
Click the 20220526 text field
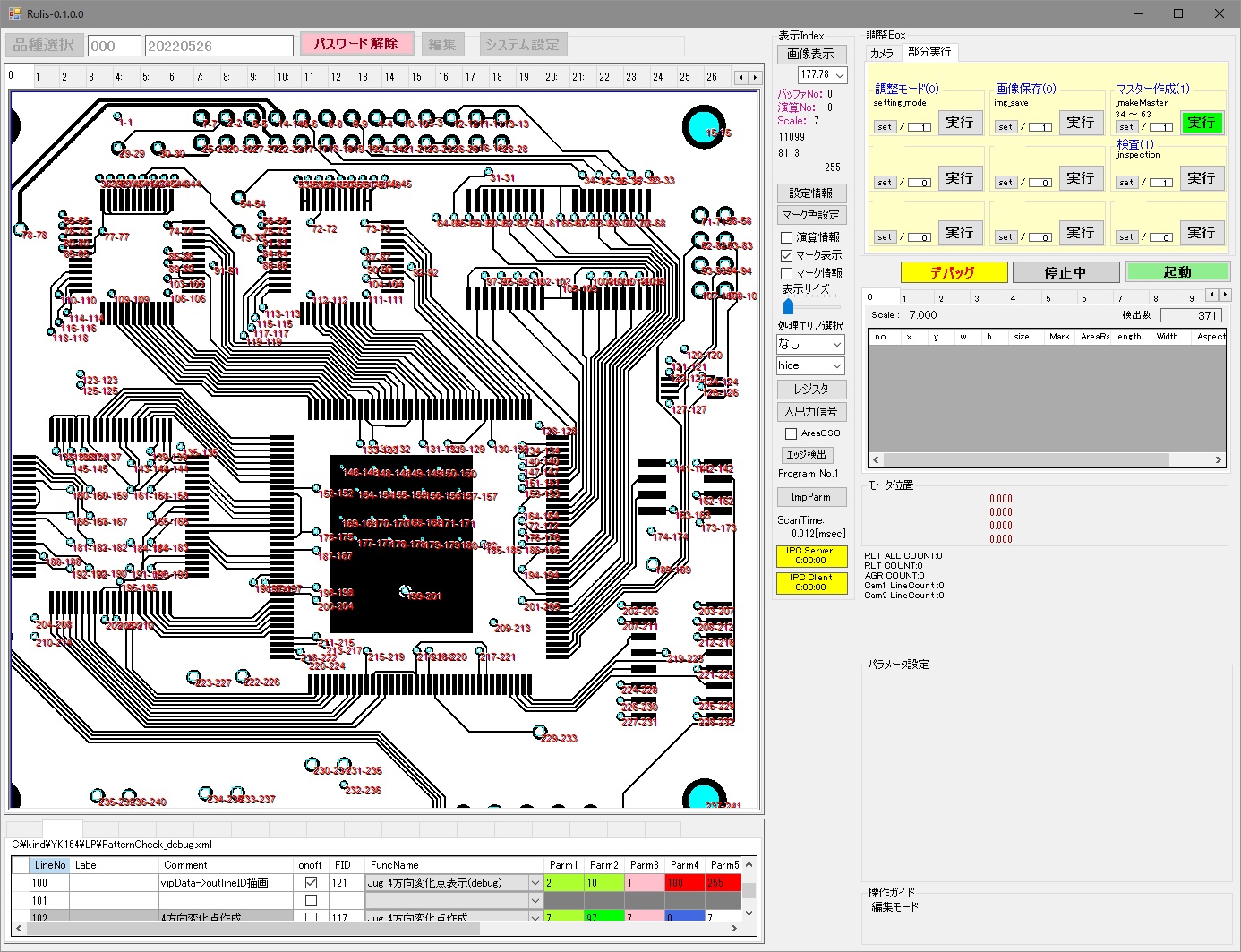218,46
